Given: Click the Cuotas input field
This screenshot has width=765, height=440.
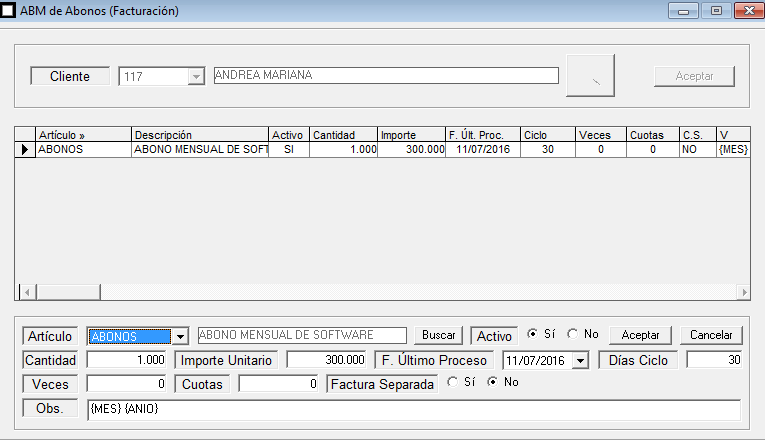Looking at the screenshot, I should point(278,384).
